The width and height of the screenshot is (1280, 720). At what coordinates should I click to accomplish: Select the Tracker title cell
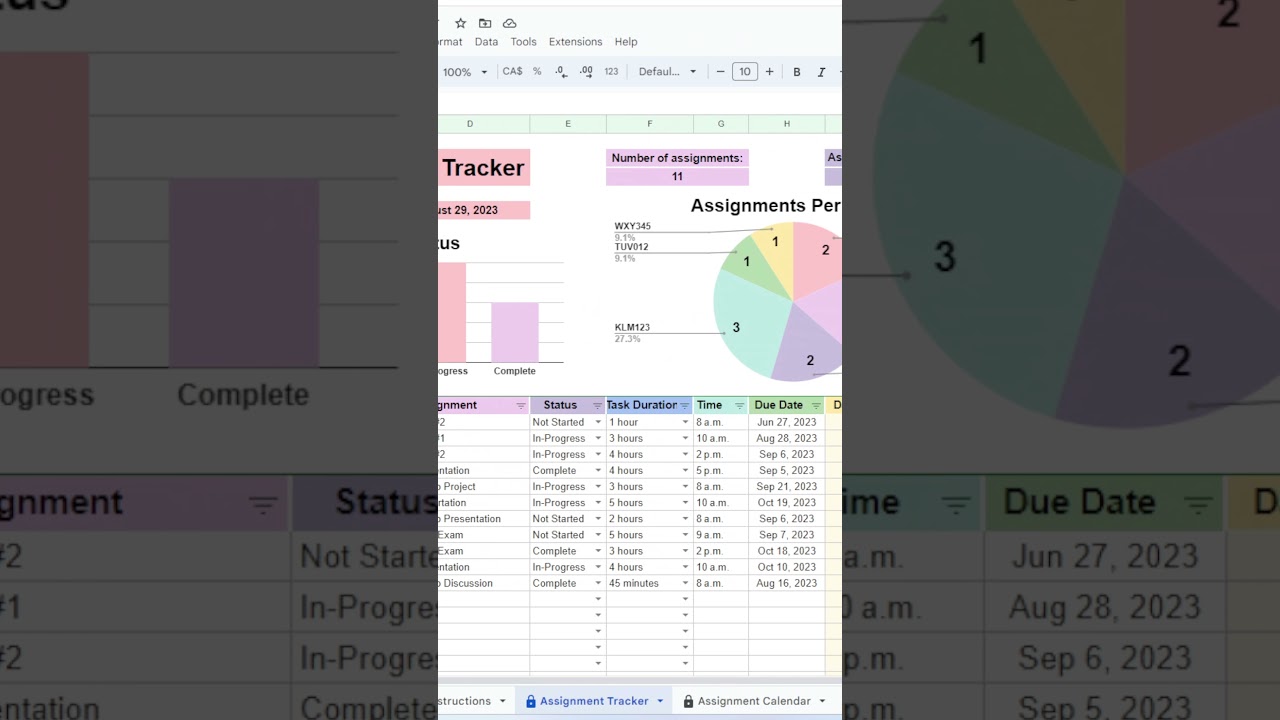[x=484, y=168]
